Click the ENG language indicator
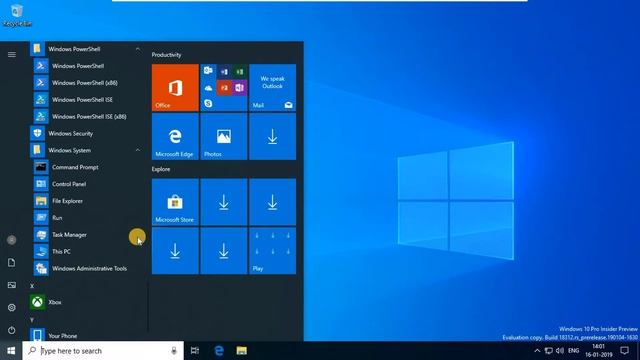640x360 pixels. point(573,351)
